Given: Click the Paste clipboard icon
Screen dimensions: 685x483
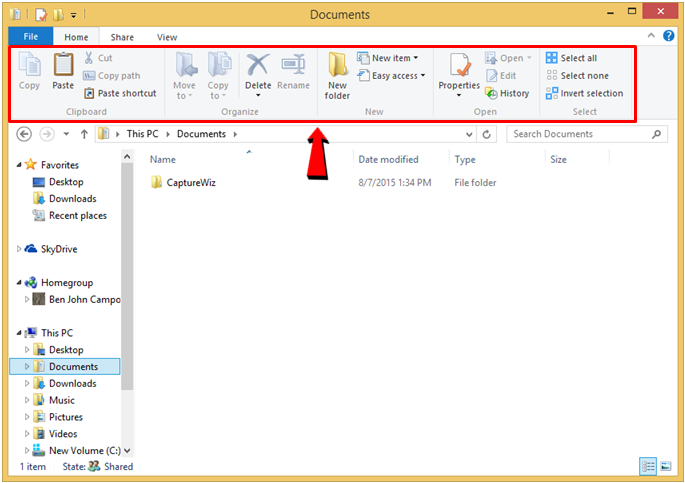Looking at the screenshot, I should pos(63,64).
